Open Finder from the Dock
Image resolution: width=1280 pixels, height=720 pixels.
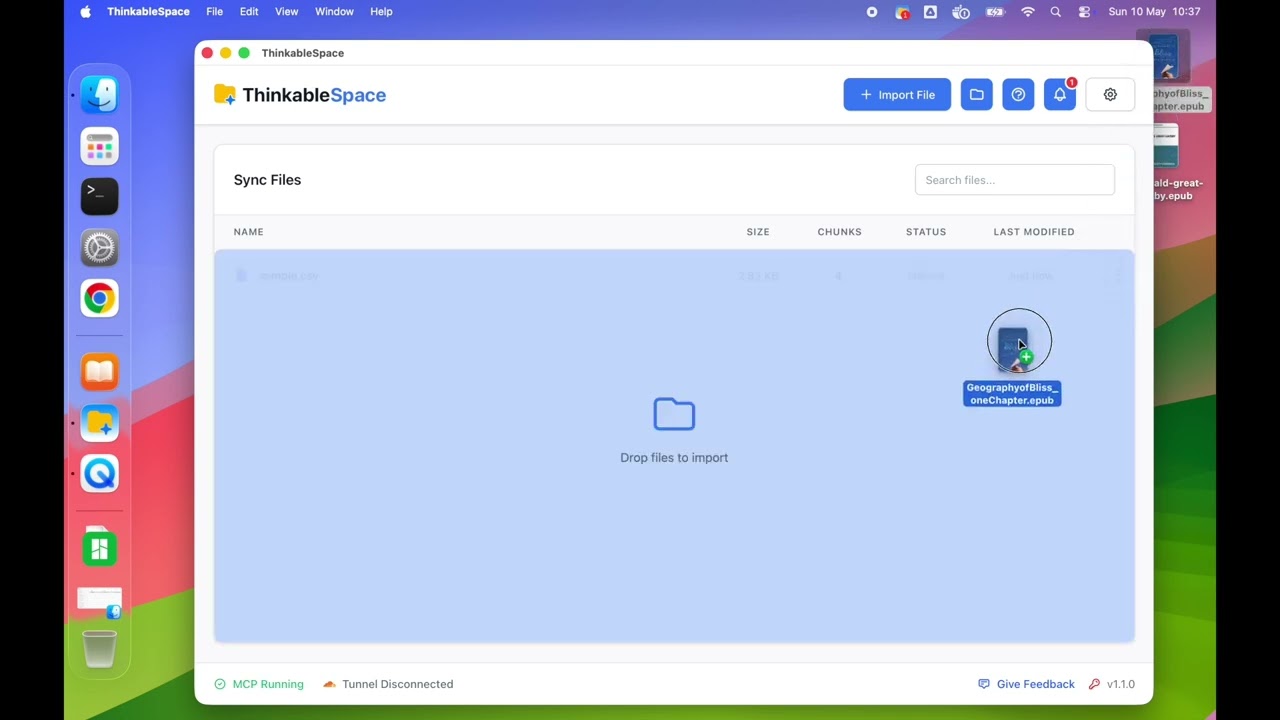pos(100,95)
